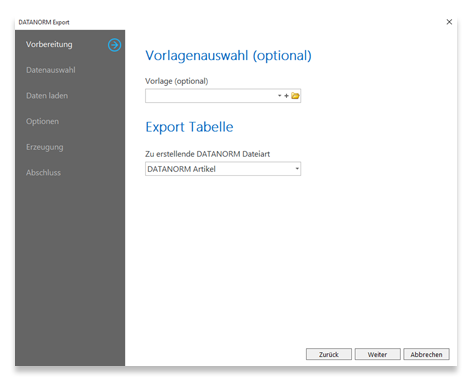
Task: Click the DATANORM Export window title
Action: [44, 22]
